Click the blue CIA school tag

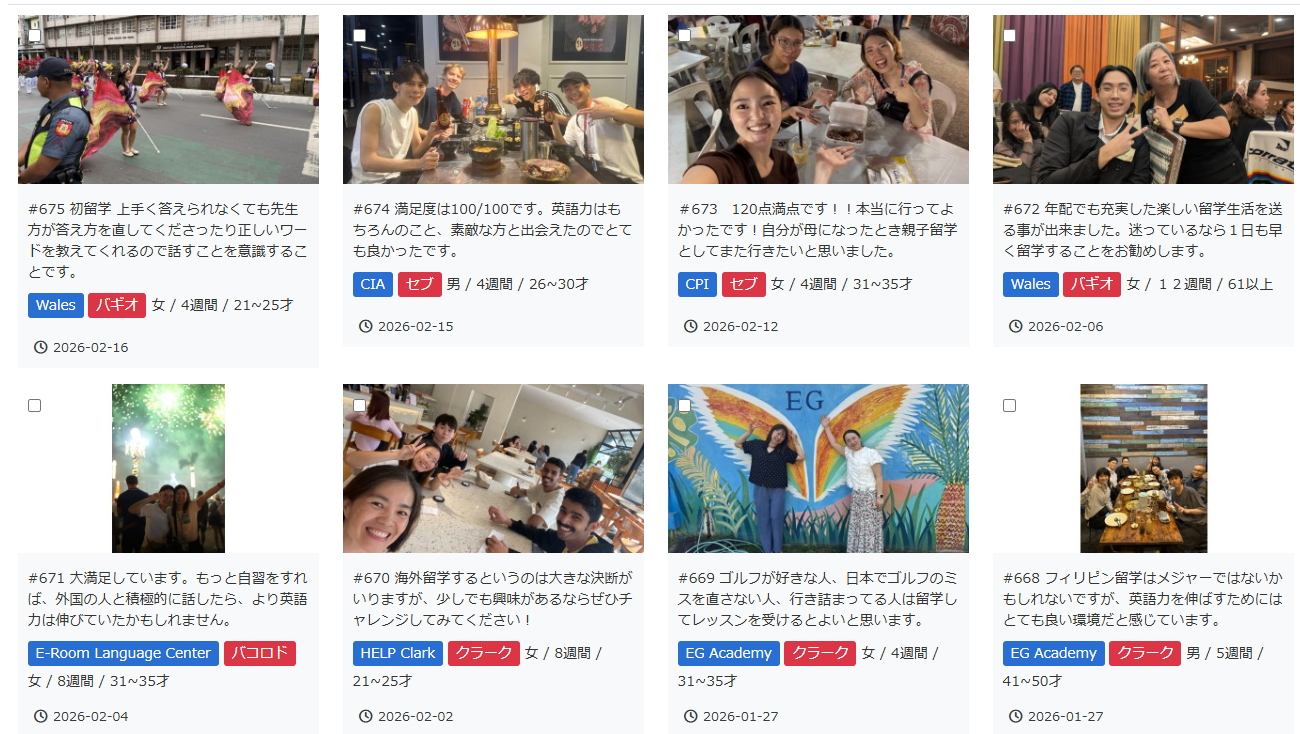pos(373,284)
